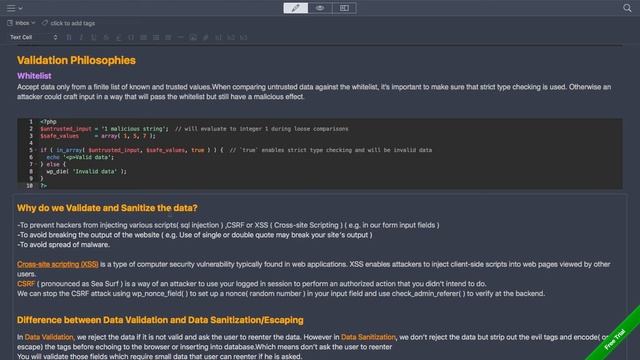
Task: Apply strikethrough formatting
Action: [x=106, y=38]
